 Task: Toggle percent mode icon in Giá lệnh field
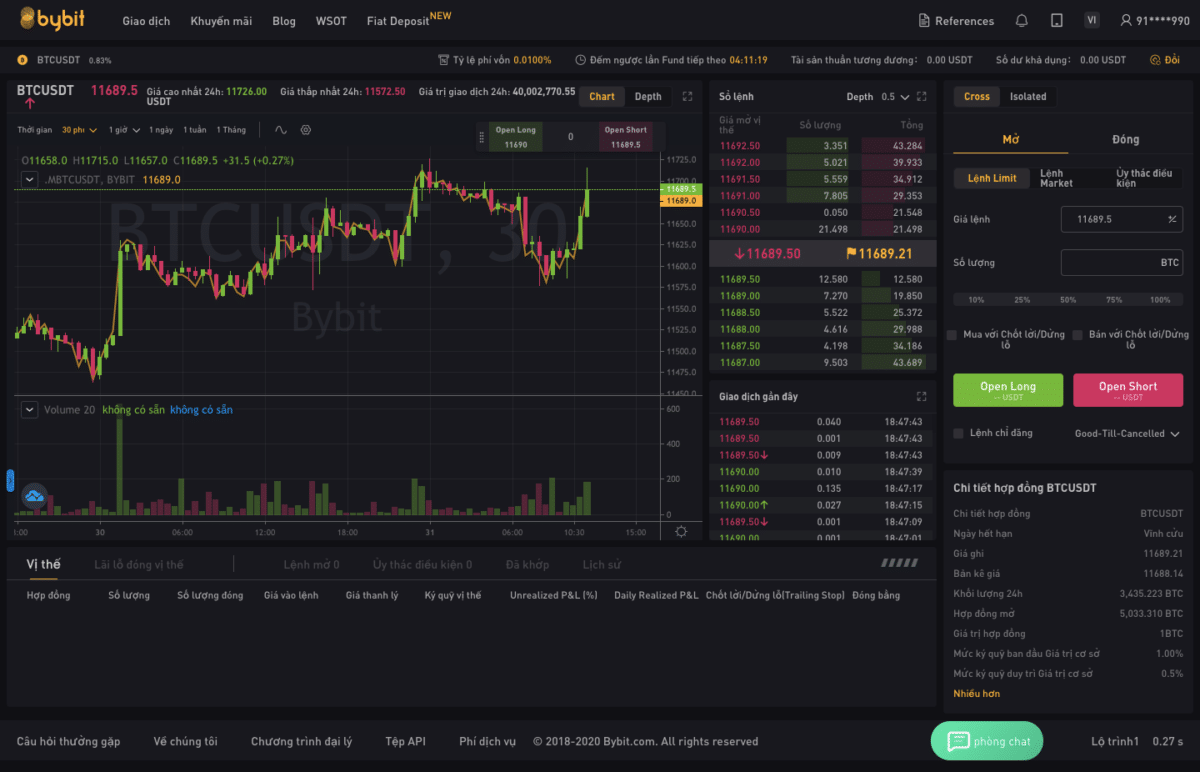(x=1172, y=219)
